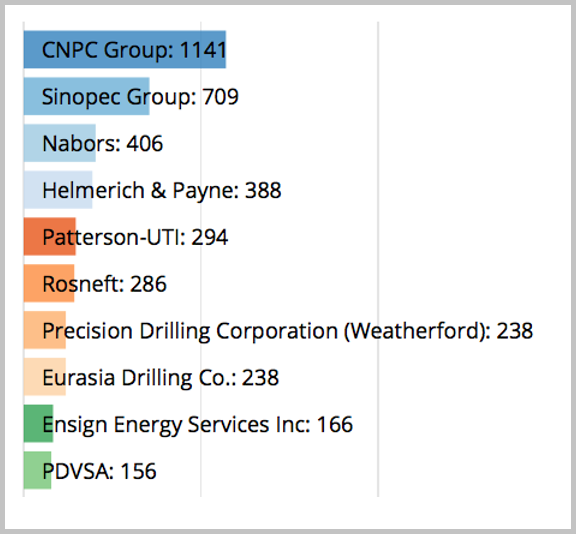Image resolution: width=576 pixels, height=534 pixels.
Task: Click the '(Weatherford): 238' label text
Action: point(439,332)
